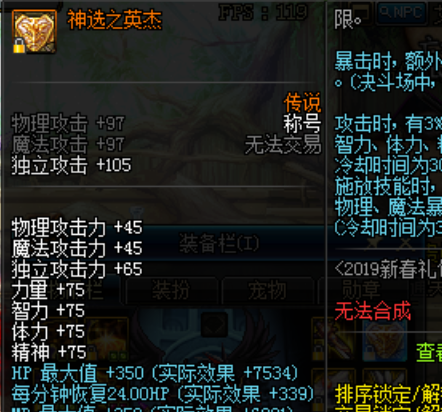Click the green 查看 option
The width and height of the screenshot is (442, 412).
pos(429,353)
